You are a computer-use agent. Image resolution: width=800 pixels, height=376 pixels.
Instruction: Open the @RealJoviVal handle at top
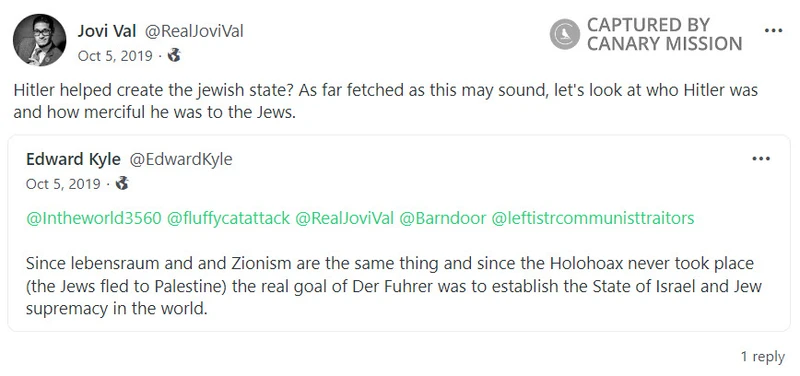[194, 32]
